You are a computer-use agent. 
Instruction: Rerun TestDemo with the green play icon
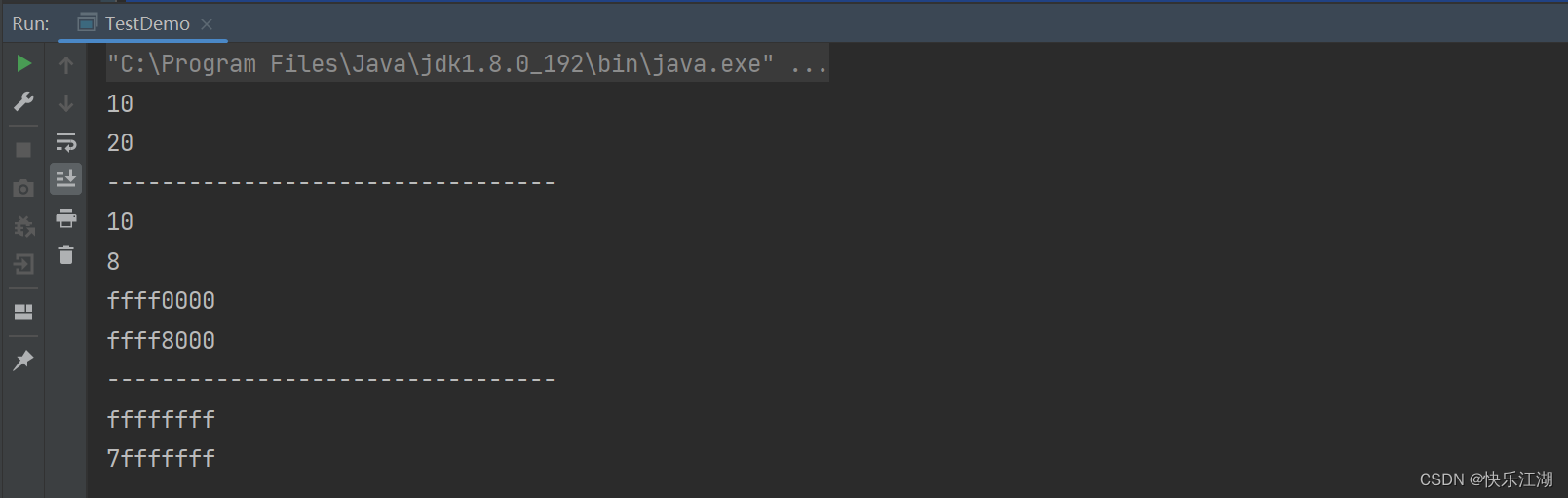point(23,64)
